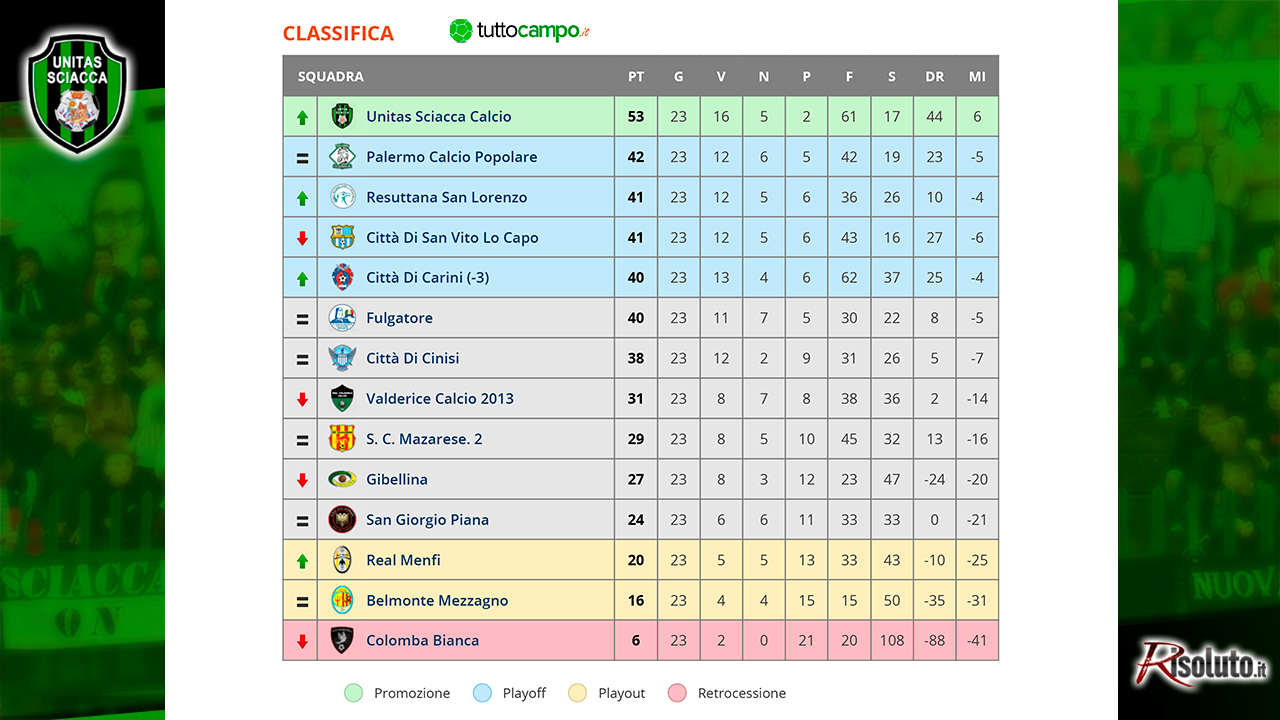Click the Belmonte Mezzagno team crest

[x=342, y=600]
